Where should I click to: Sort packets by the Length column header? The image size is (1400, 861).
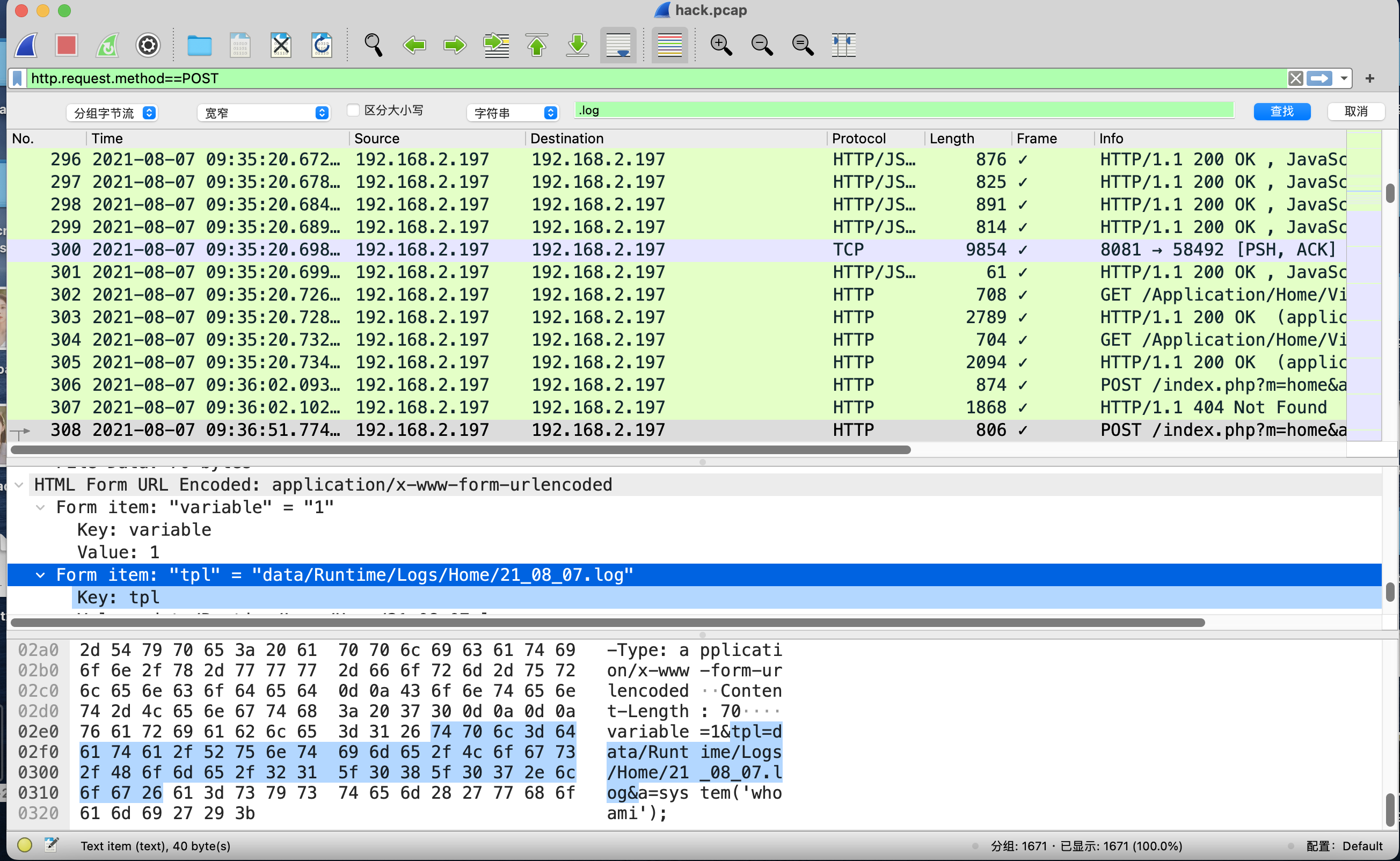click(x=968, y=138)
